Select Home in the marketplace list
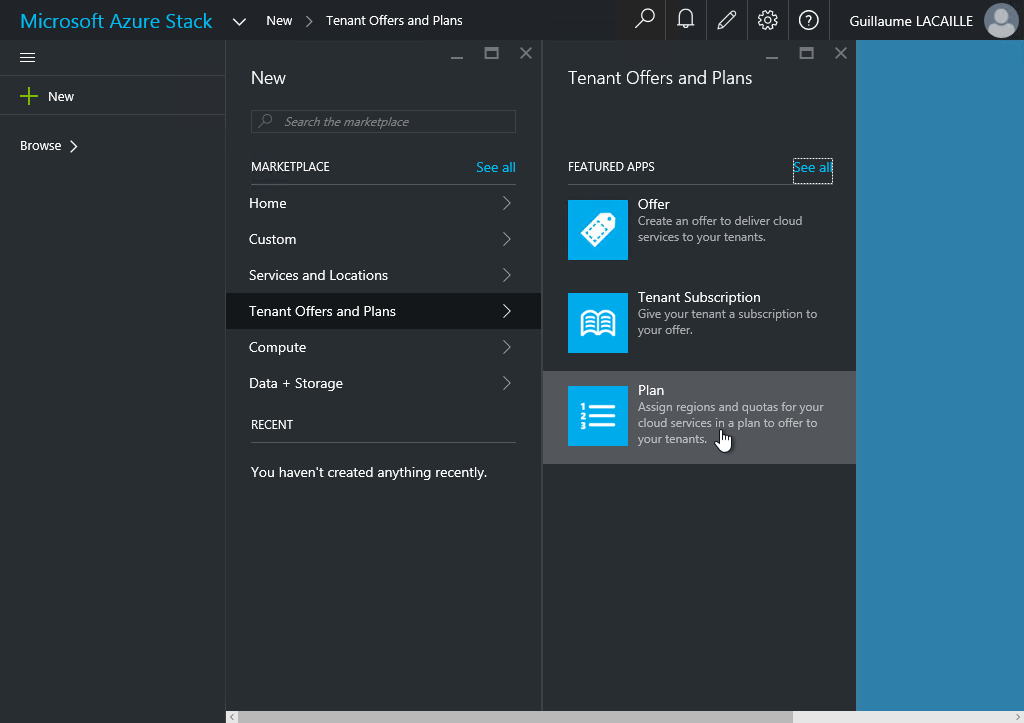 383,203
